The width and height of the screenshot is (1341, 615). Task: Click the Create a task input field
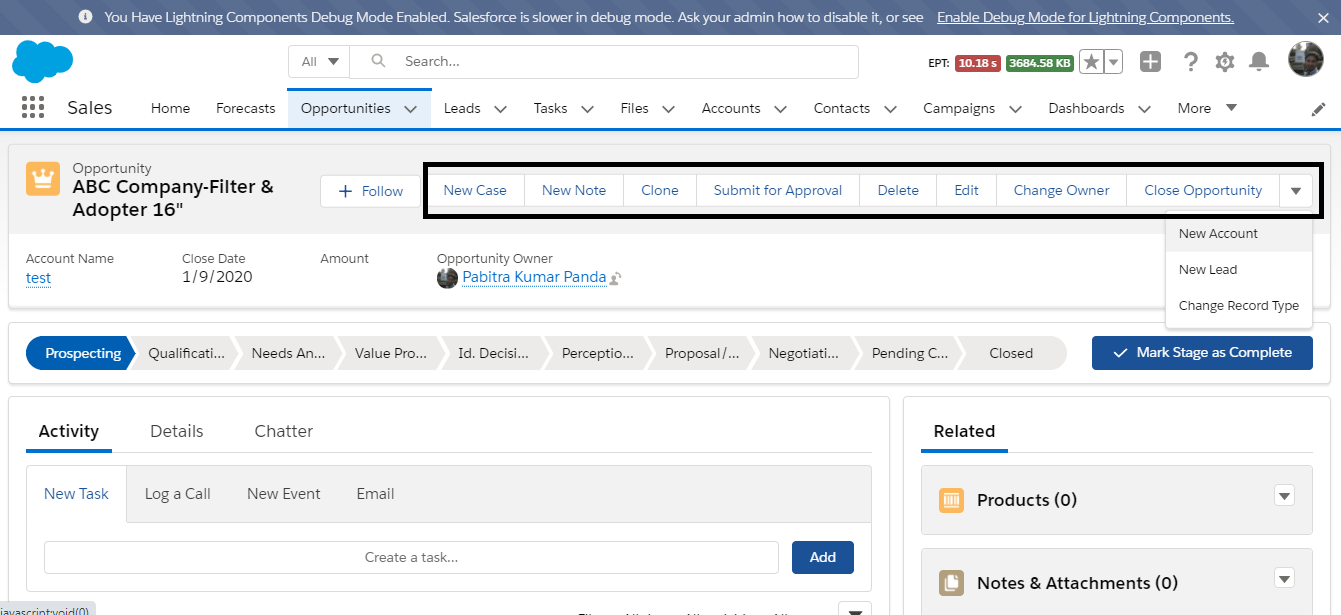(410, 557)
